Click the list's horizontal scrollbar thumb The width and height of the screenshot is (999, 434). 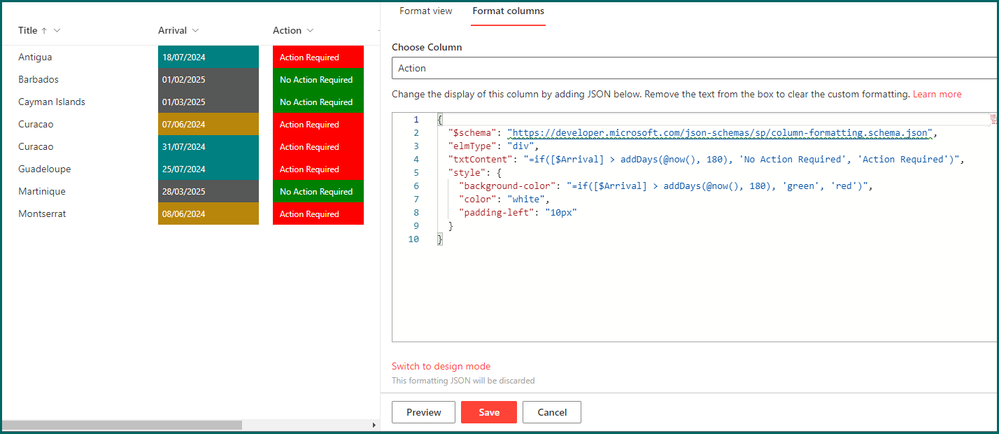coord(120,425)
